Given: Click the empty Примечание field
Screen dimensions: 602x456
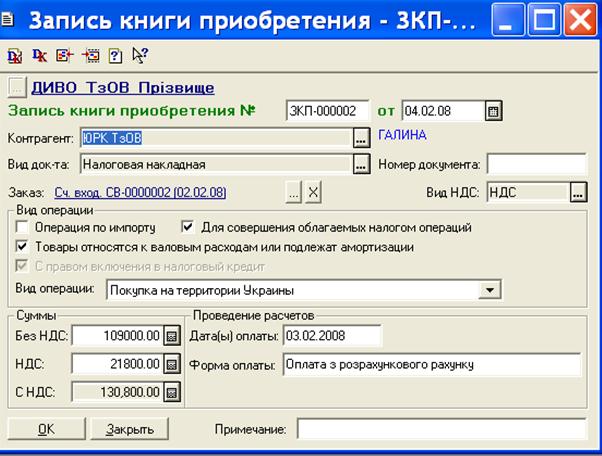Looking at the screenshot, I should [442, 429].
